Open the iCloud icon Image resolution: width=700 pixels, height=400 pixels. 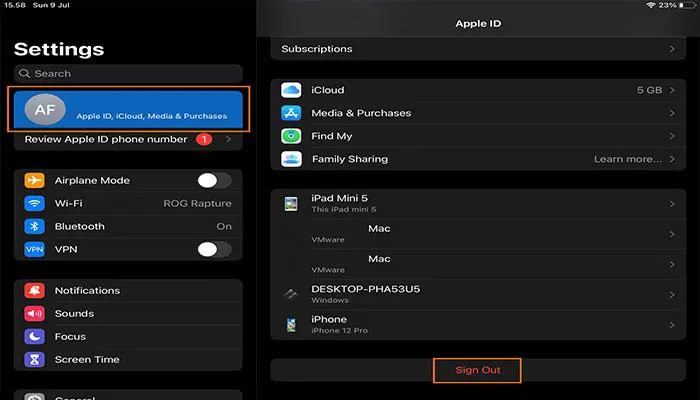click(x=291, y=90)
